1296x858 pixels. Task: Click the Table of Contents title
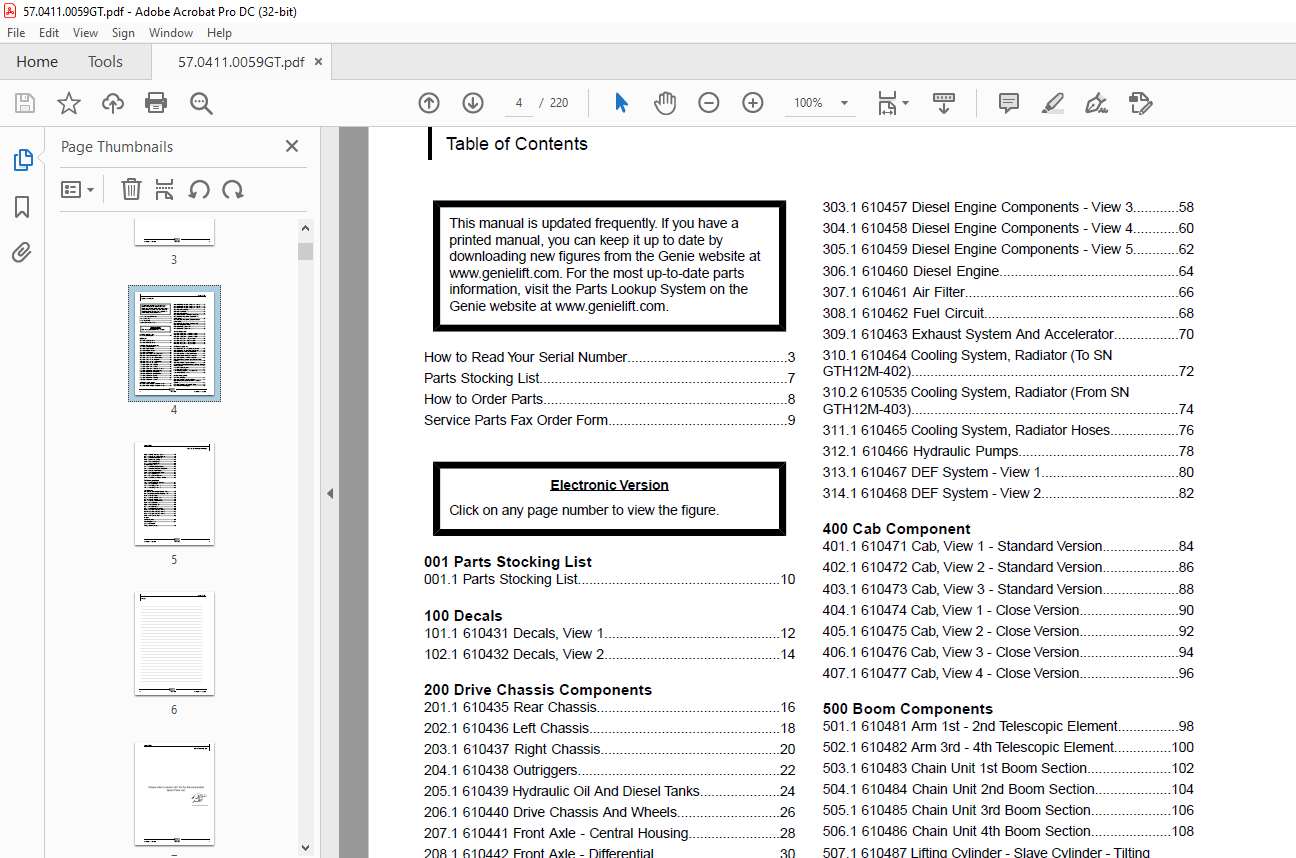click(x=517, y=144)
